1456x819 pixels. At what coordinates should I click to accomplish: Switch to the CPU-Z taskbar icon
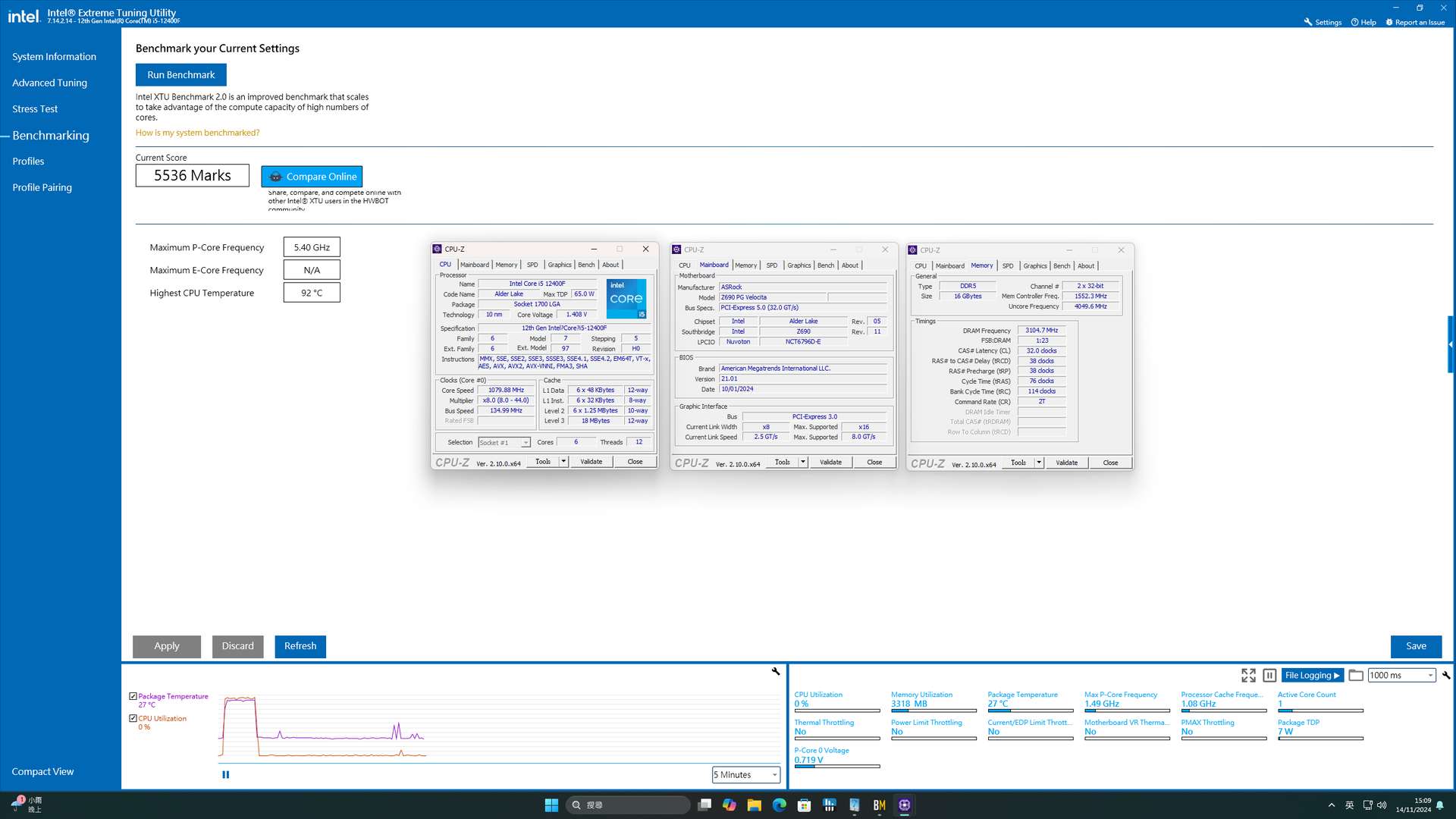point(905,805)
